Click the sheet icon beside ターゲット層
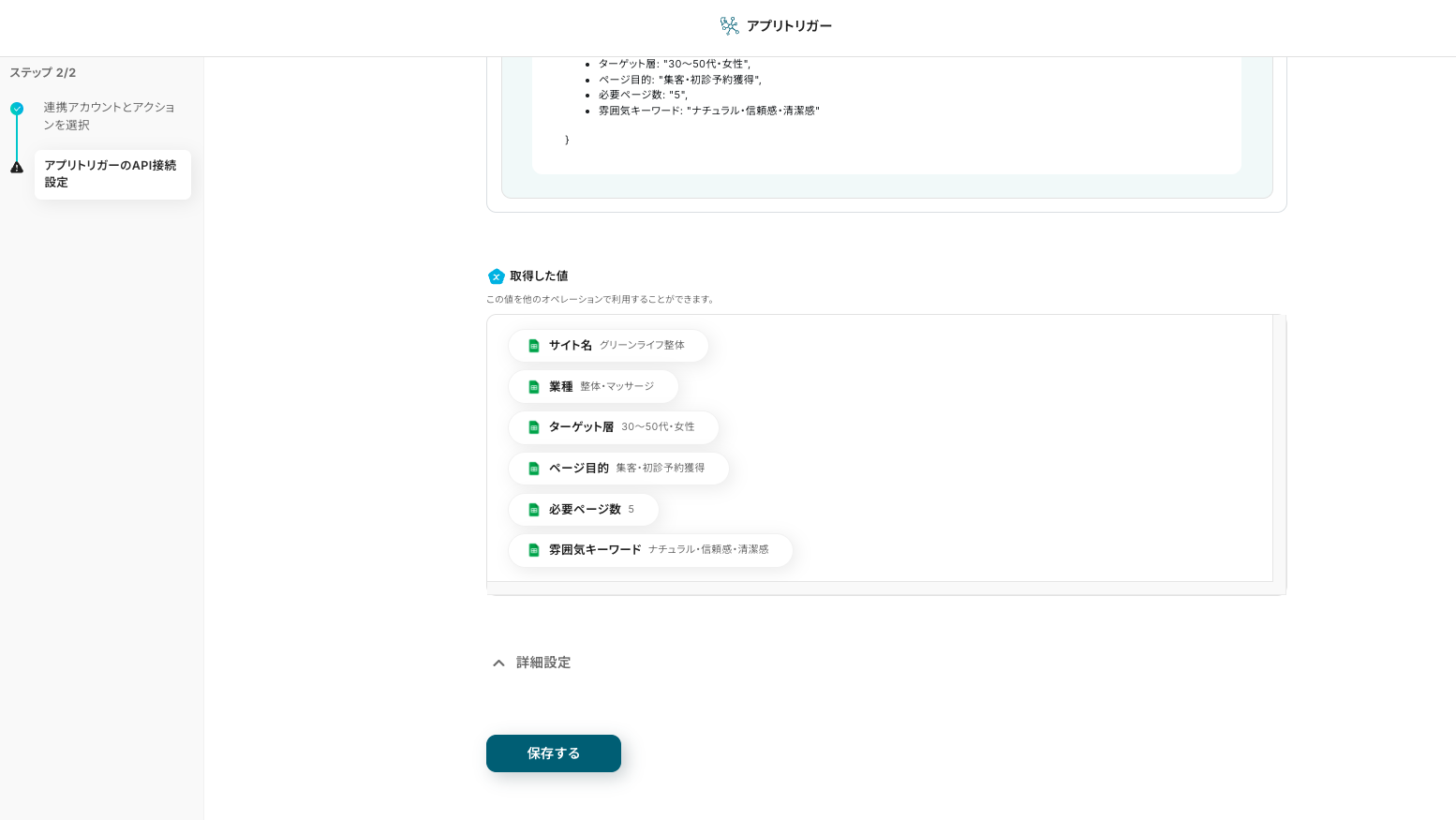Viewport: 1456px width, 820px height. pos(534,427)
